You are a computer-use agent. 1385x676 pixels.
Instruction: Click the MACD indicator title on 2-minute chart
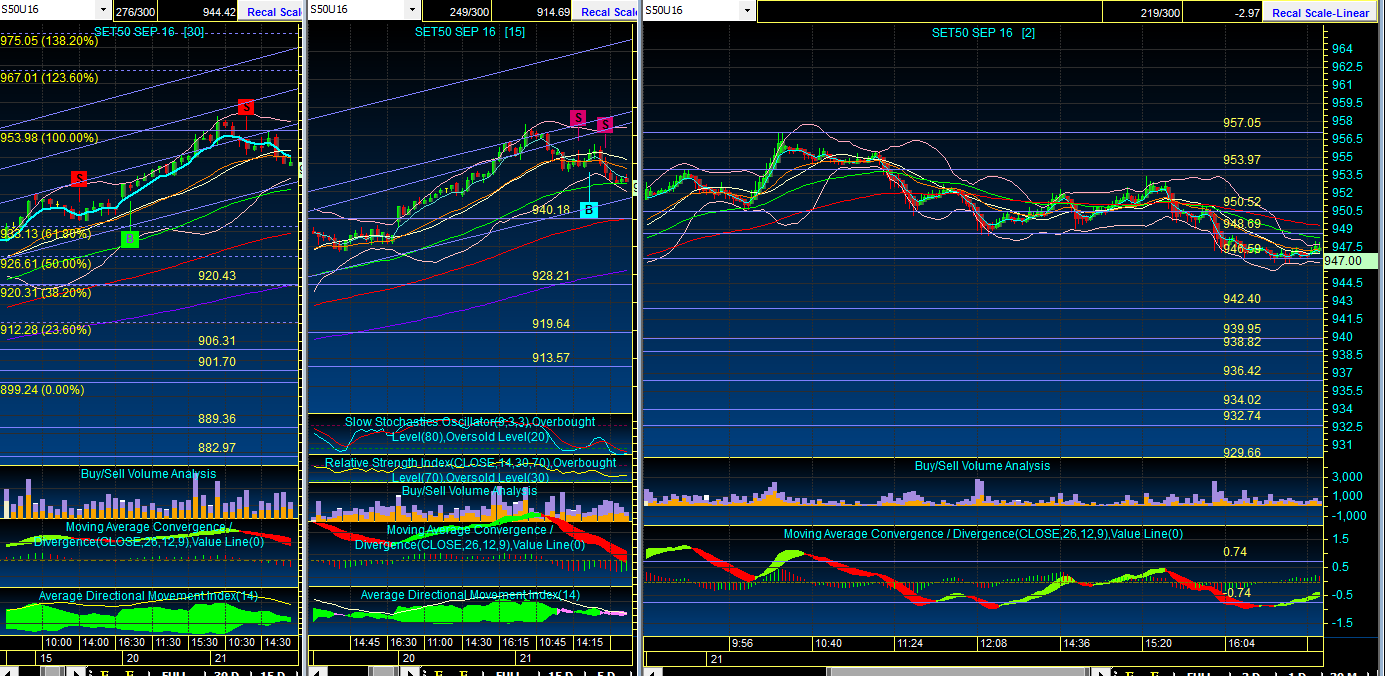tap(983, 534)
